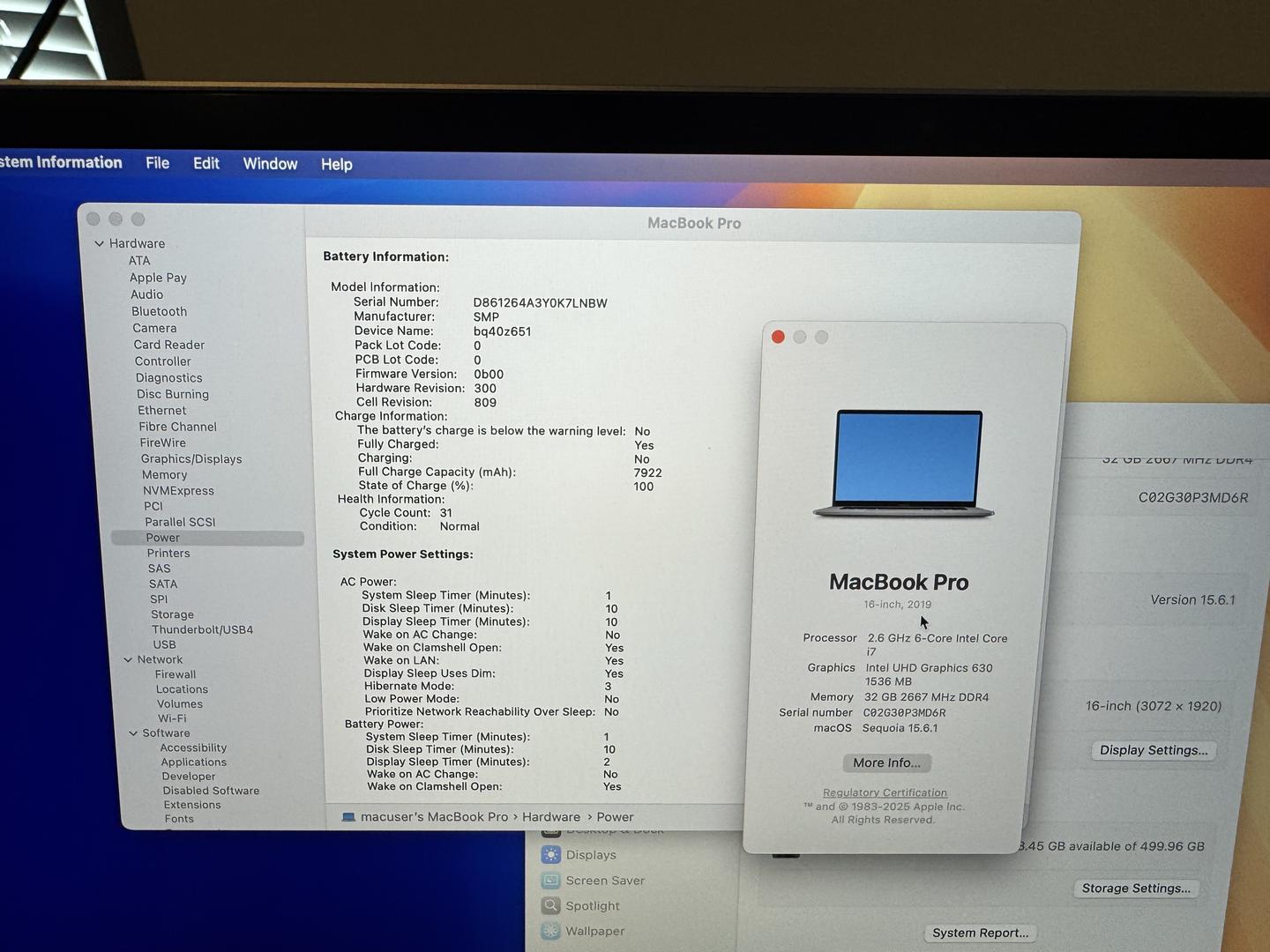Image resolution: width=1270 pixels, height=952 pixels.
Task: Select Volumes under Network
Action: click(180, 703)
